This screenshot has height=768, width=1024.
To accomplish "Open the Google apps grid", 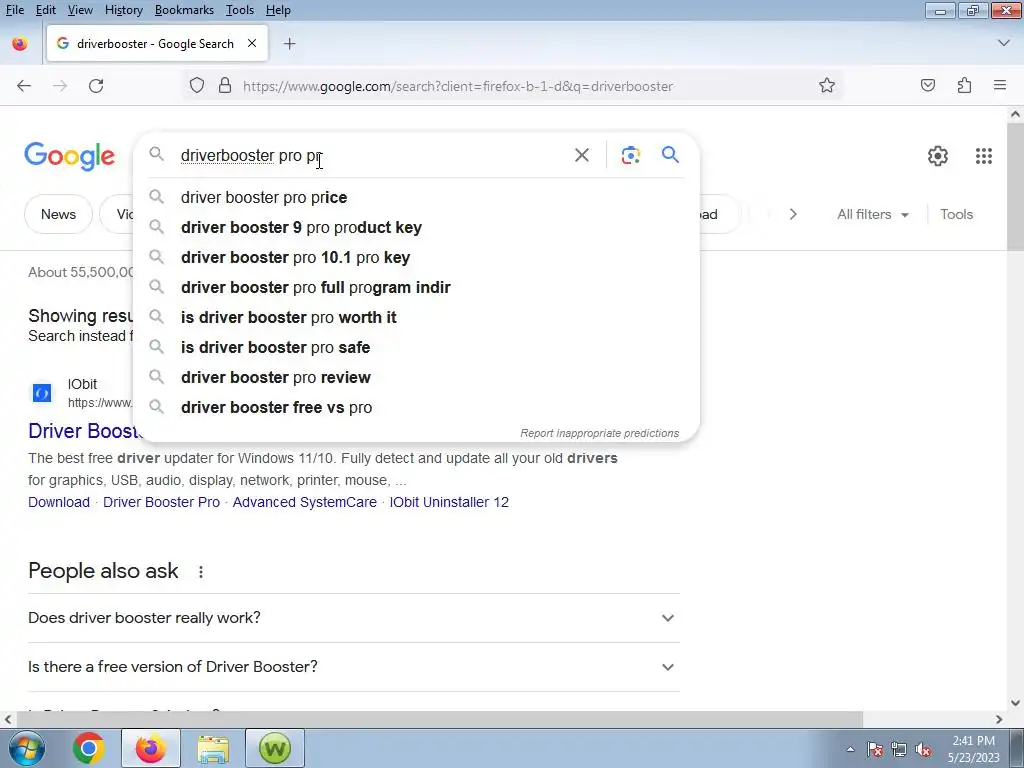I will (984, 156).
